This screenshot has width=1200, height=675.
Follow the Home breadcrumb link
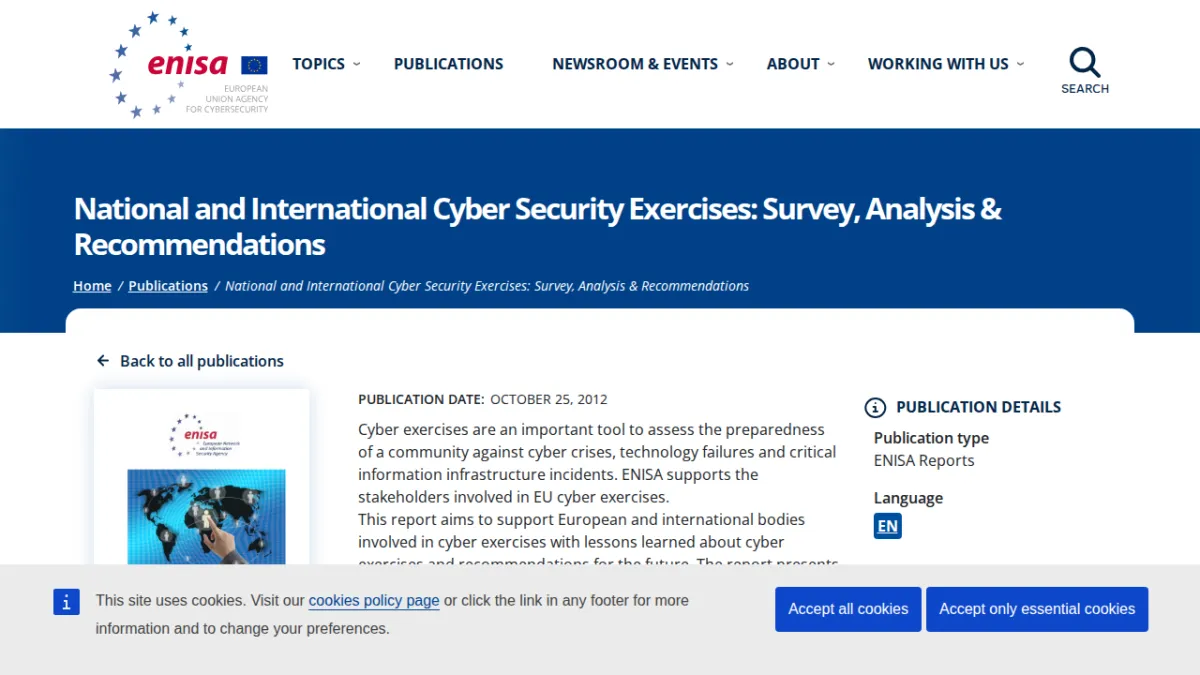[x=92, y=286]
